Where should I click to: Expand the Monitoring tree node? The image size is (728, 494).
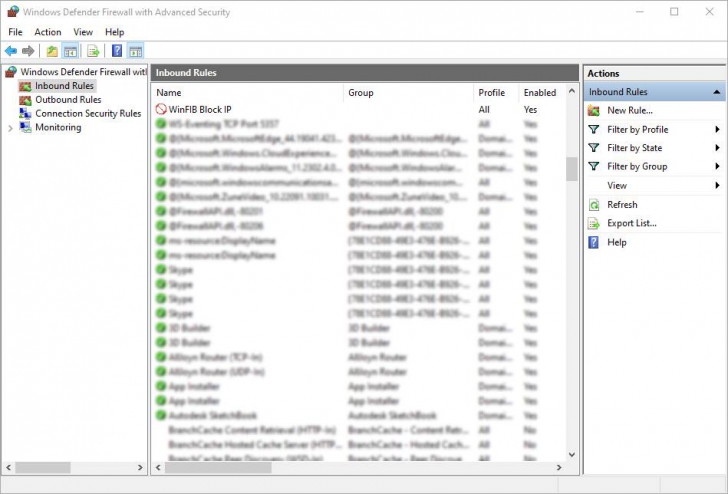coord(10,128)
